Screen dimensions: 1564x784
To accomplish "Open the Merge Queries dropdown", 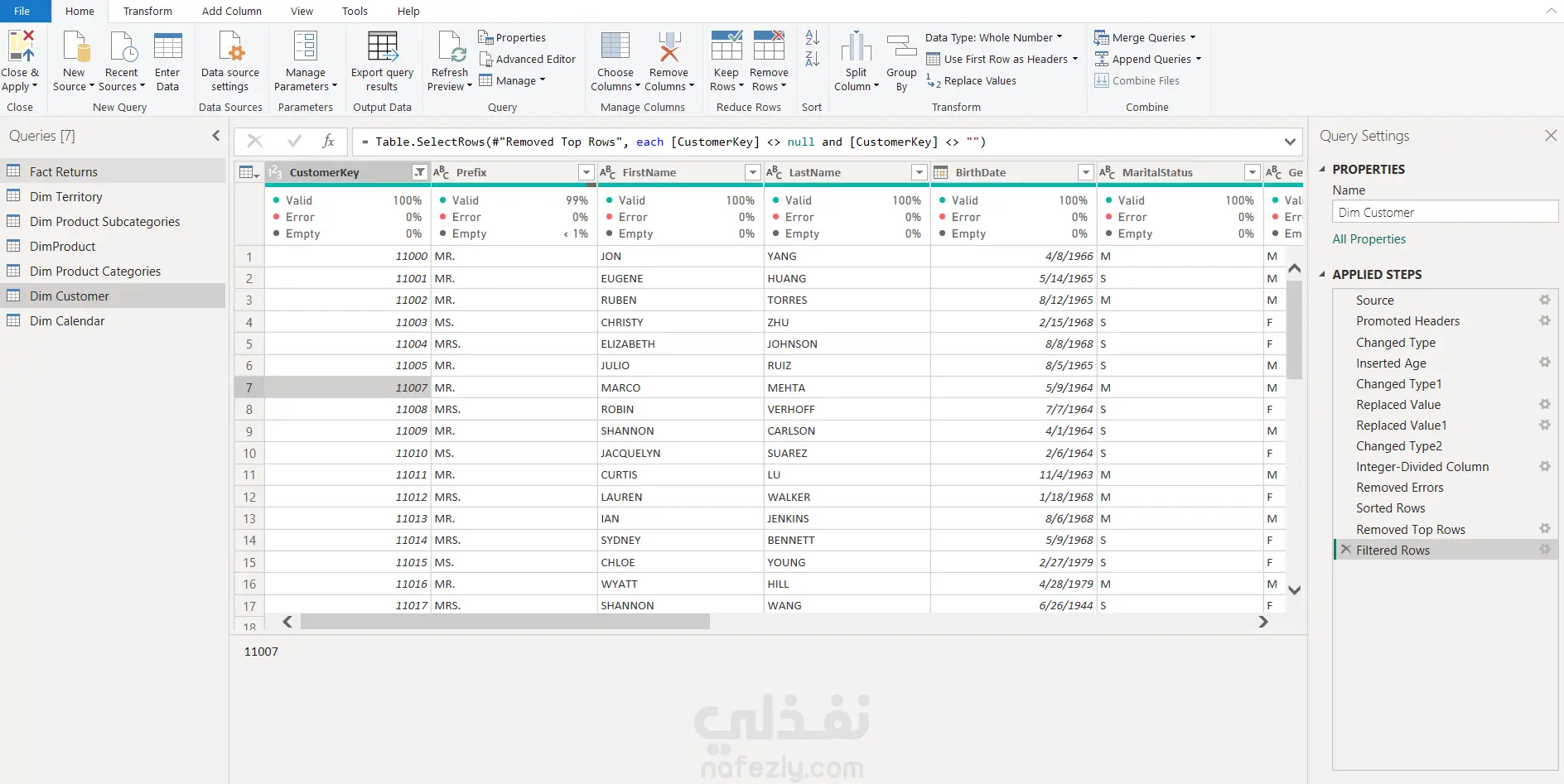I will click(x=1145, y=37).
